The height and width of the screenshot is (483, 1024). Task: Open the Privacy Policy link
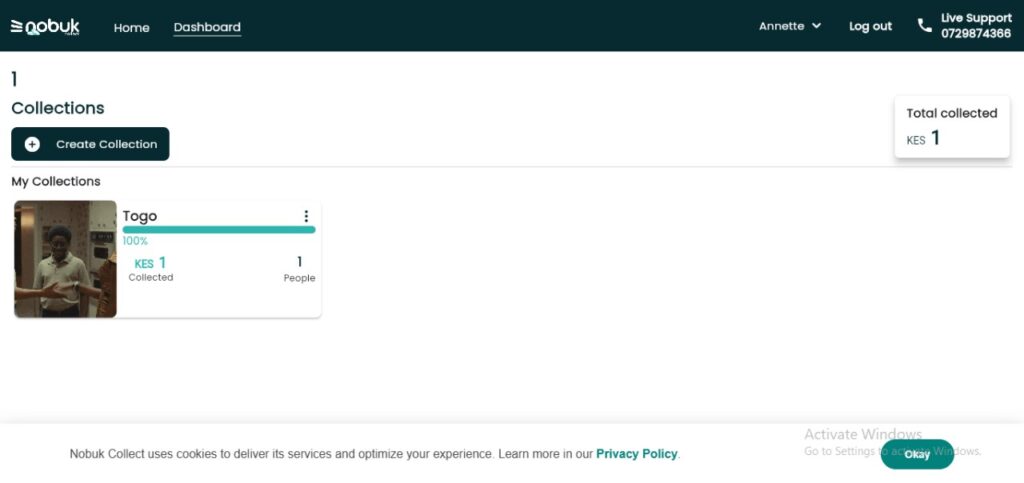point(636,454)
